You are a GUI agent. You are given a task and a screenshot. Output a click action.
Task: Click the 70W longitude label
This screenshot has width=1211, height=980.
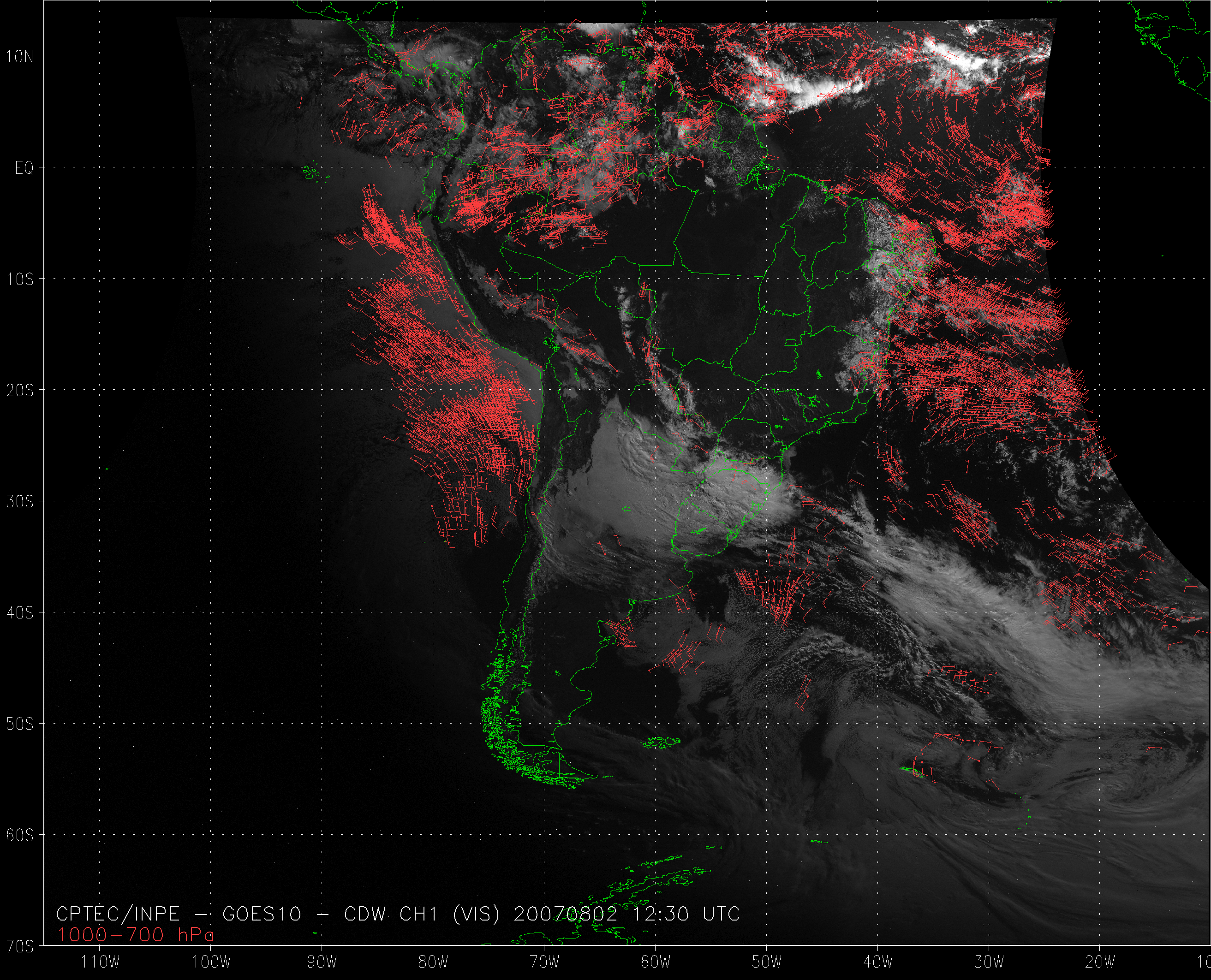click(x=545, y=962)
